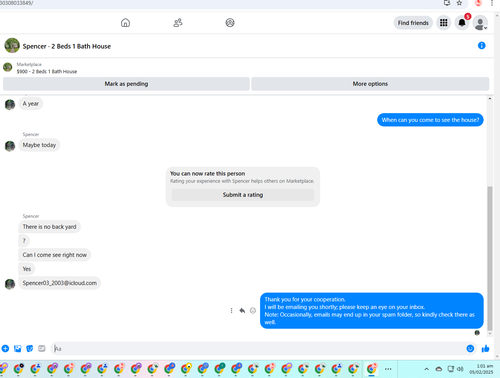Open the browser three-dot menu
The width and height of the screenshot is (500, 378).
(492, 3)
